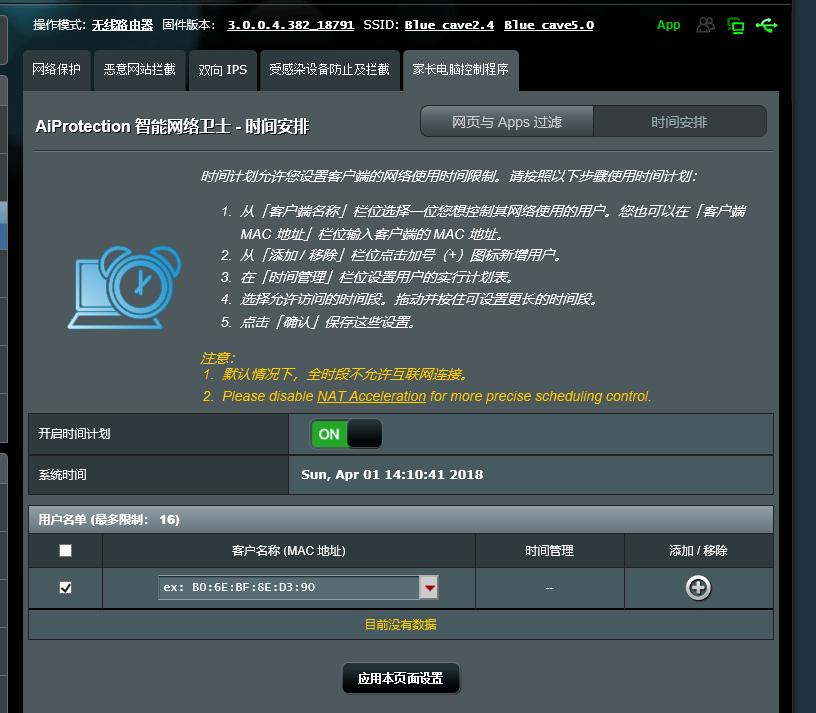816x713 pixels.
Task: Click the network clients monitor icon
Action: pyautogui.click(x=735, y=26)
